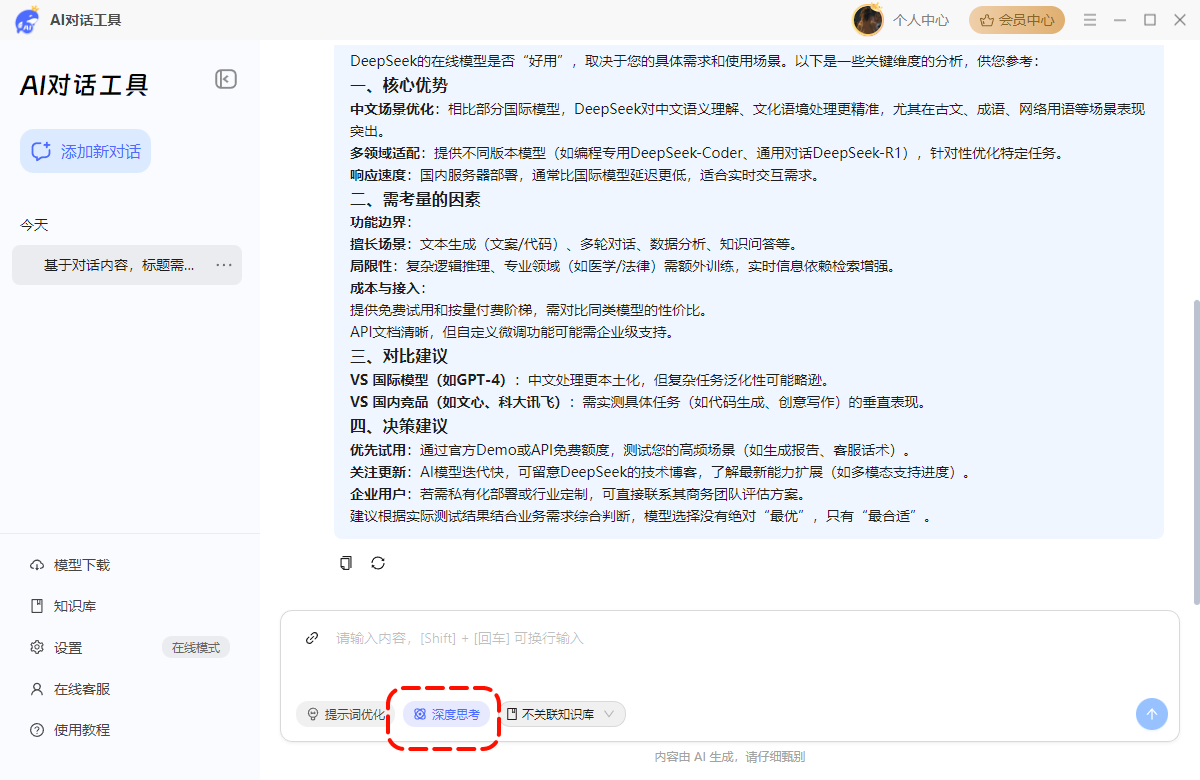Collapse the sidebar with the panel icon
This screenshot has width=1200, height=780.
point(226,79)
